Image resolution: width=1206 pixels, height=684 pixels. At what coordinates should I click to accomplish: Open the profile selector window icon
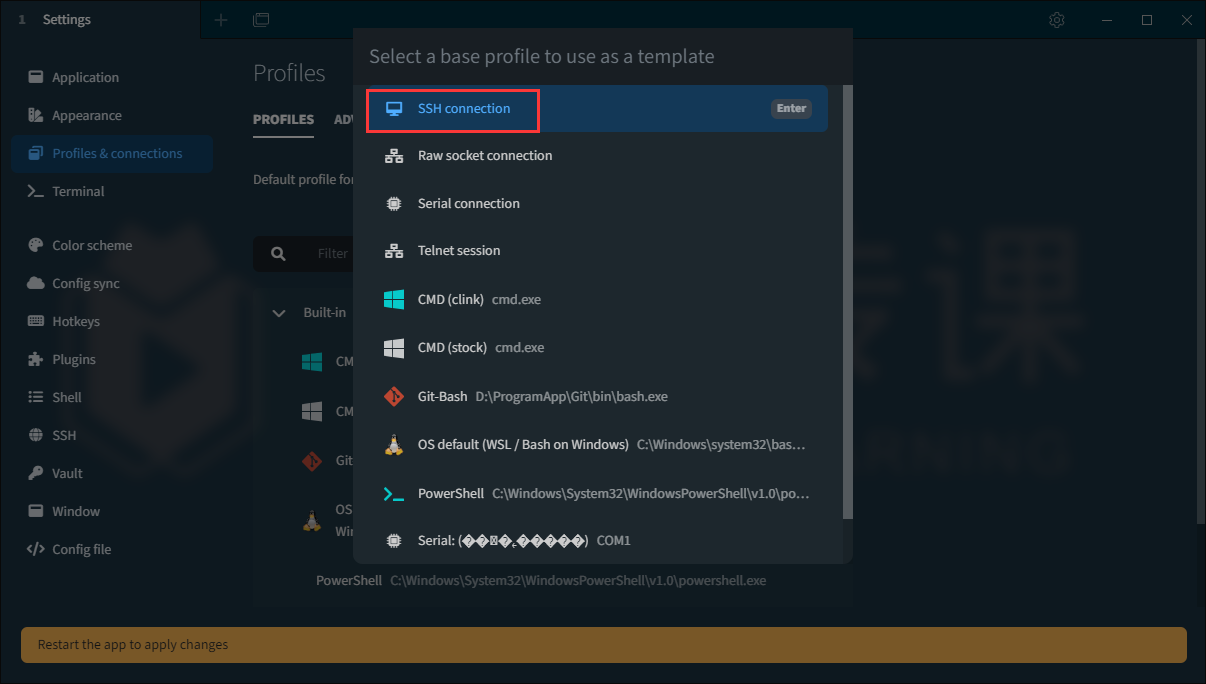pos(261,20)
